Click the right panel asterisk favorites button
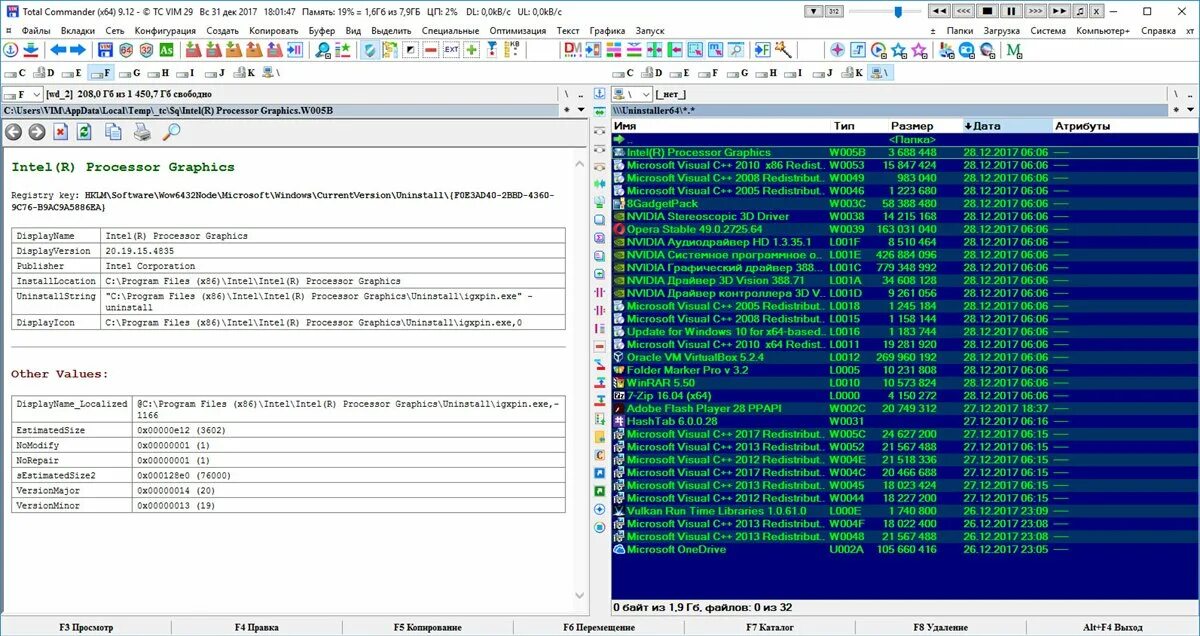Viewport: 1200px width, 636px height. coord(1176,110)
